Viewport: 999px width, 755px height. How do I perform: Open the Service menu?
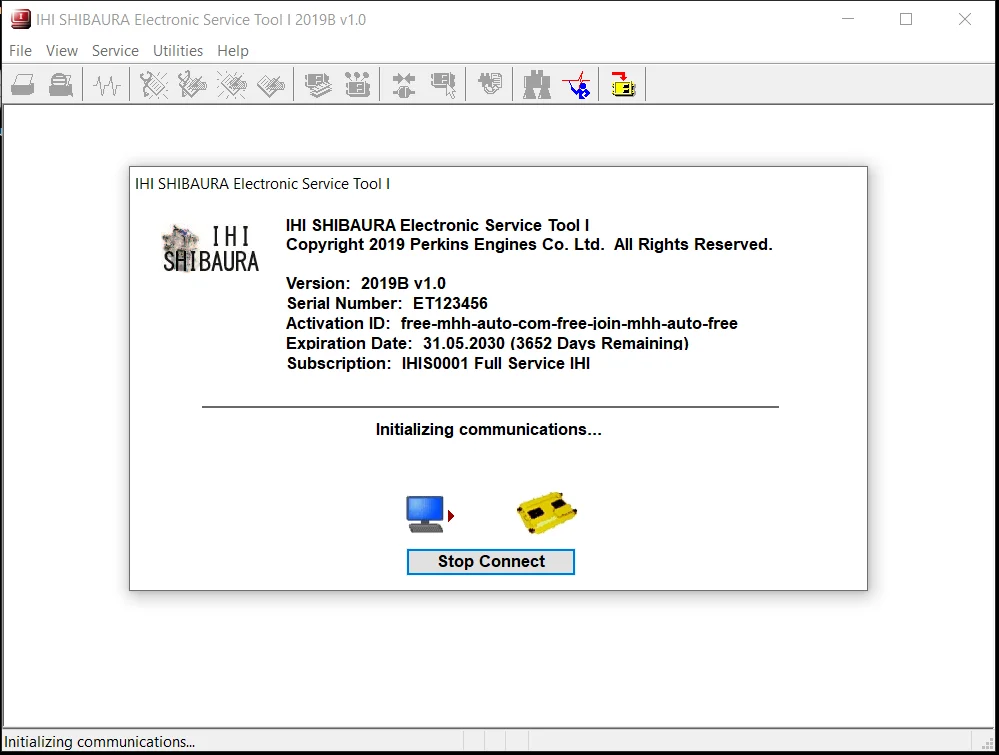point(115,50)
